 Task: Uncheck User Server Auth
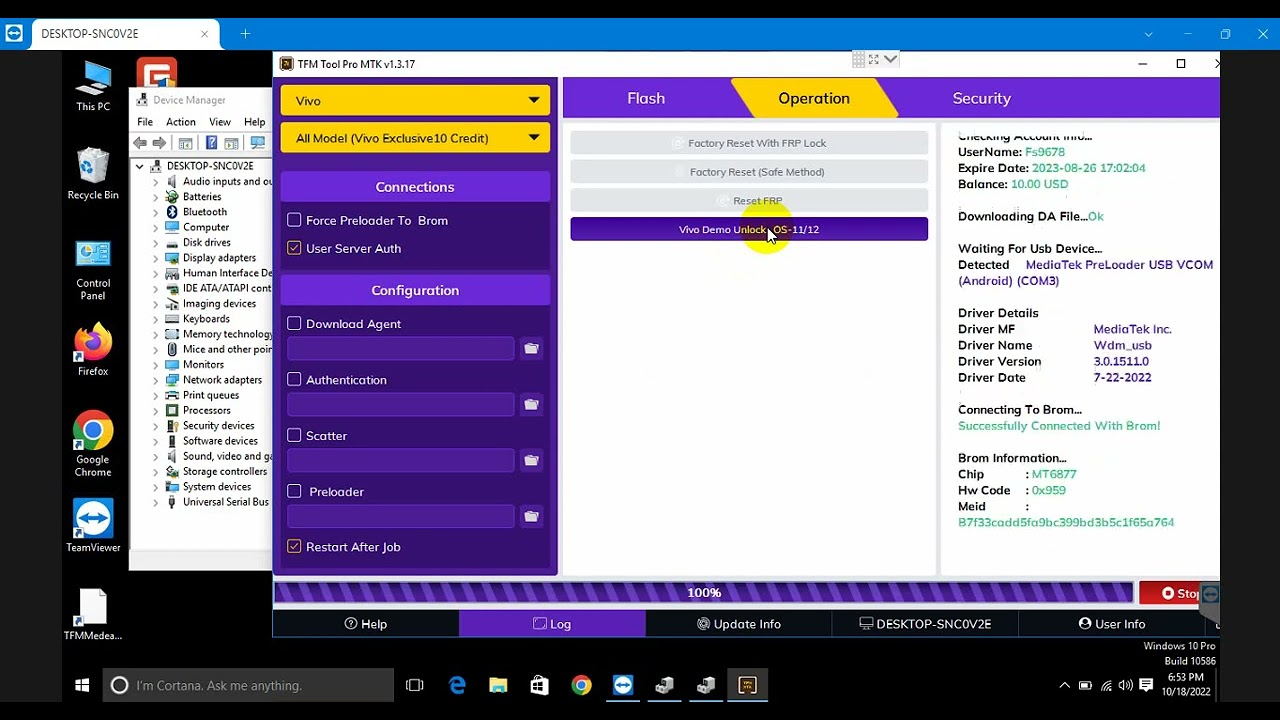[294, 248]
